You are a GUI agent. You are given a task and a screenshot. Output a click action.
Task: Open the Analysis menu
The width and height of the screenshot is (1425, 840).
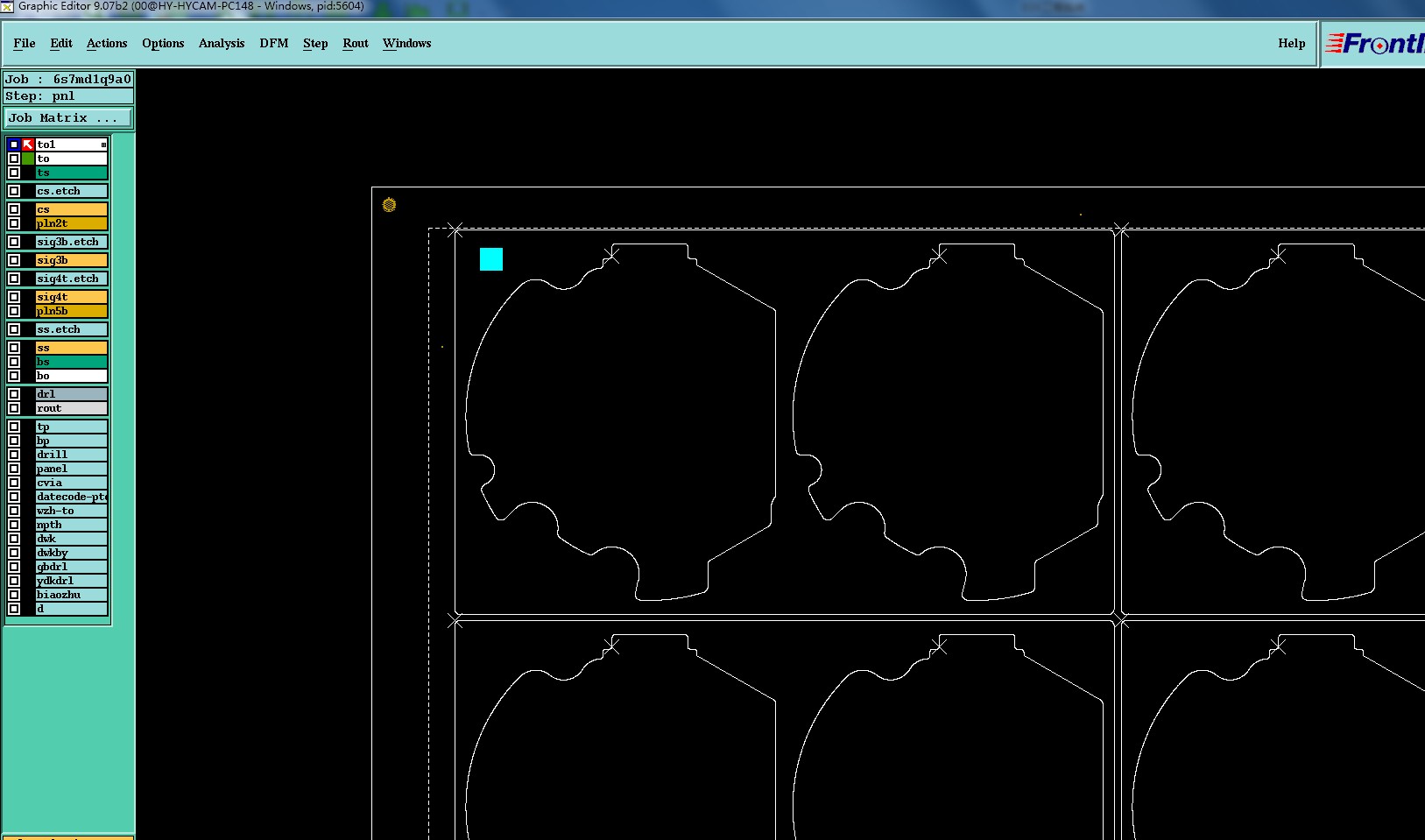click(x=222, y=43)
